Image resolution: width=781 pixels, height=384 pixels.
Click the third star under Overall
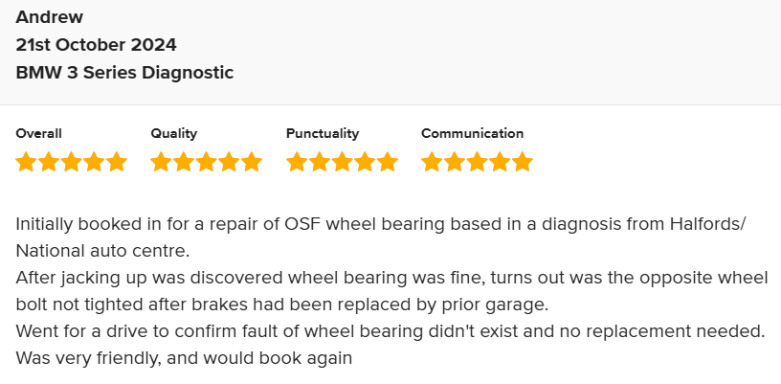(x=71, y=162)
